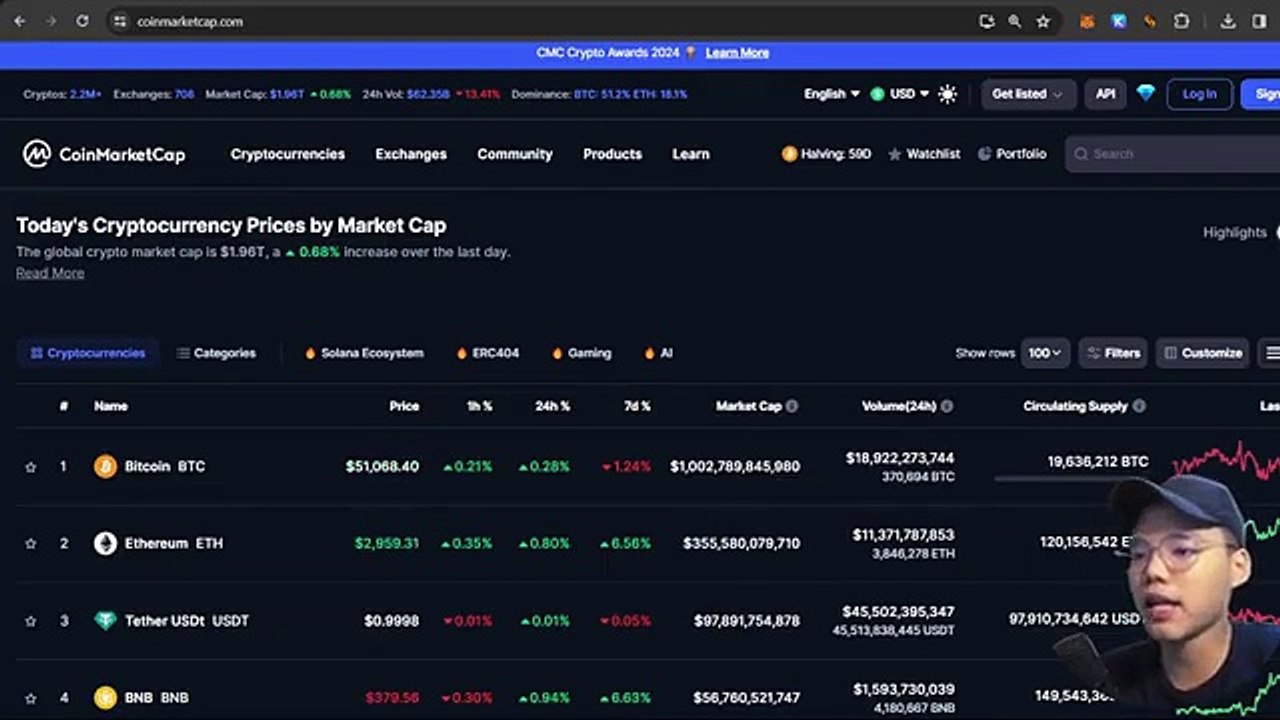Click the Bitcoin coin icon

105,466
